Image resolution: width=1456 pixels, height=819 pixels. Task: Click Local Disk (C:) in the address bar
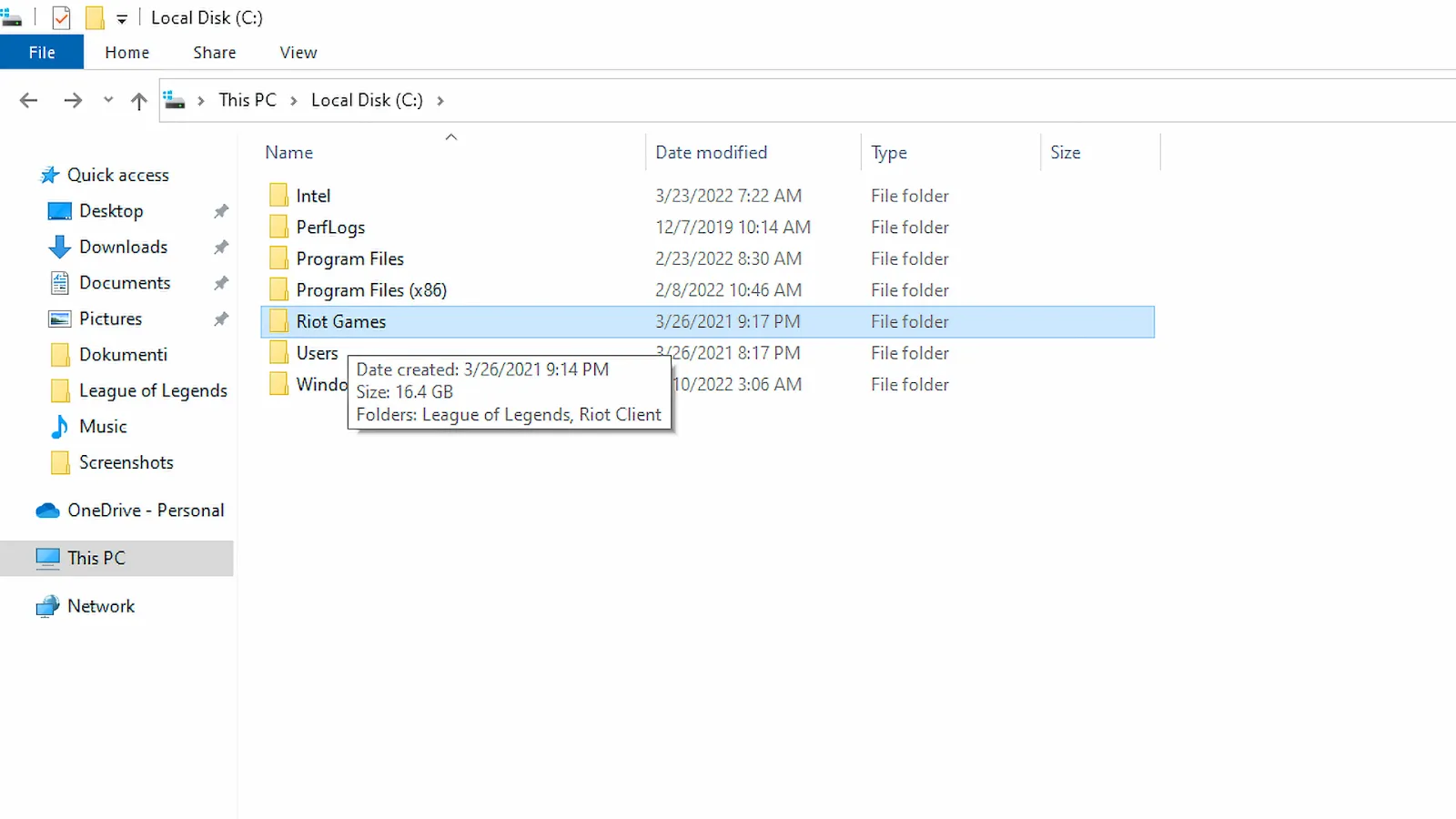point(367,100)
